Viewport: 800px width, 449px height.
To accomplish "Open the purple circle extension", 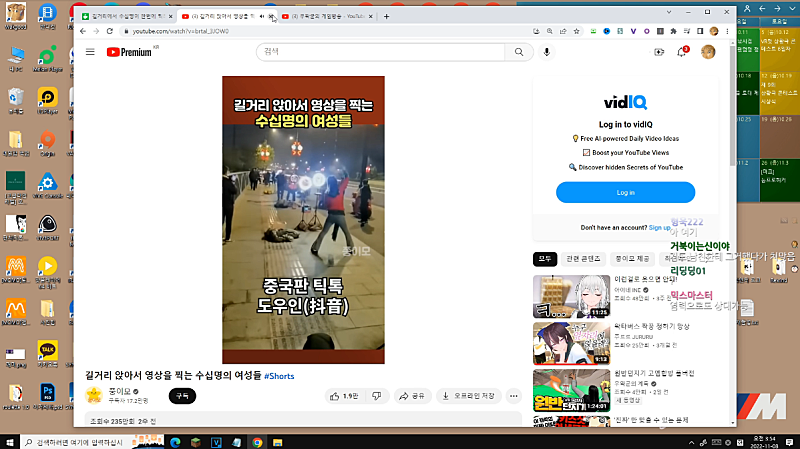I will coord(646,31).
